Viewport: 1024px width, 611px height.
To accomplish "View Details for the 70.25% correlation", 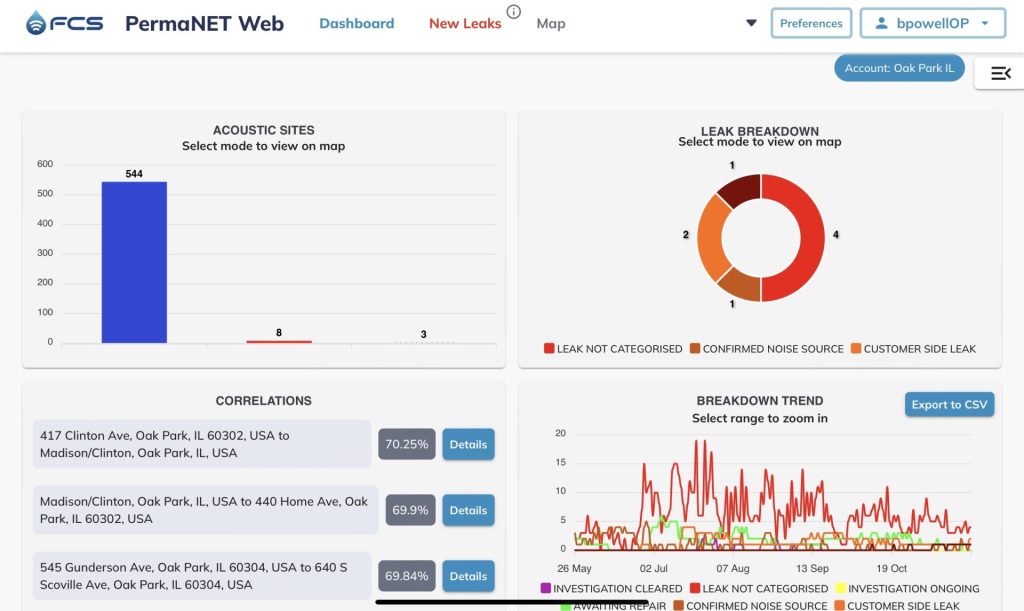I will pyautogui.click(x=468, y=445).
